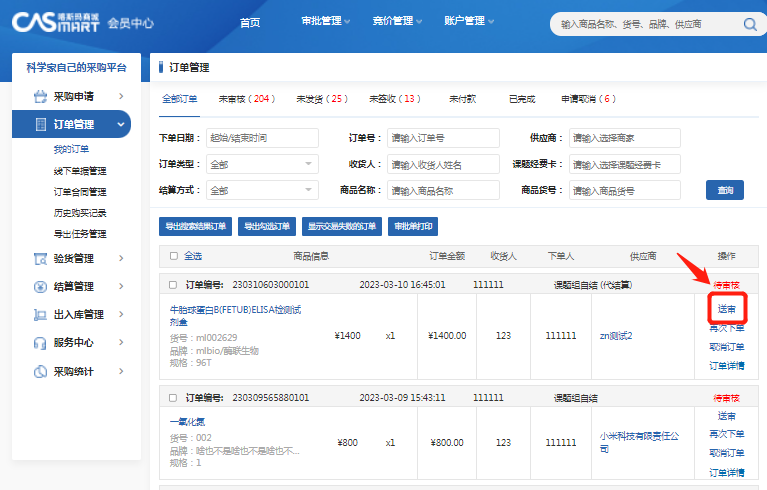Image resolution: width=767 pixels, height=490 pixels.
Task: Tick checkbox for order 230310603000101
Action: click(174, 285)
